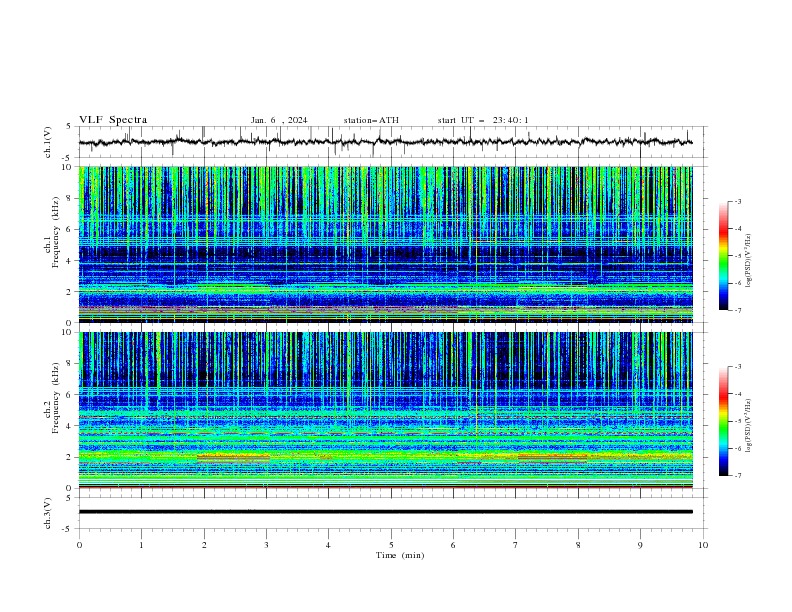The height and width of the screenshot is (612, 792).
Task: Click the ch.2 spectrogram panel
Action: pyautogui.click(x=385, y=410)
